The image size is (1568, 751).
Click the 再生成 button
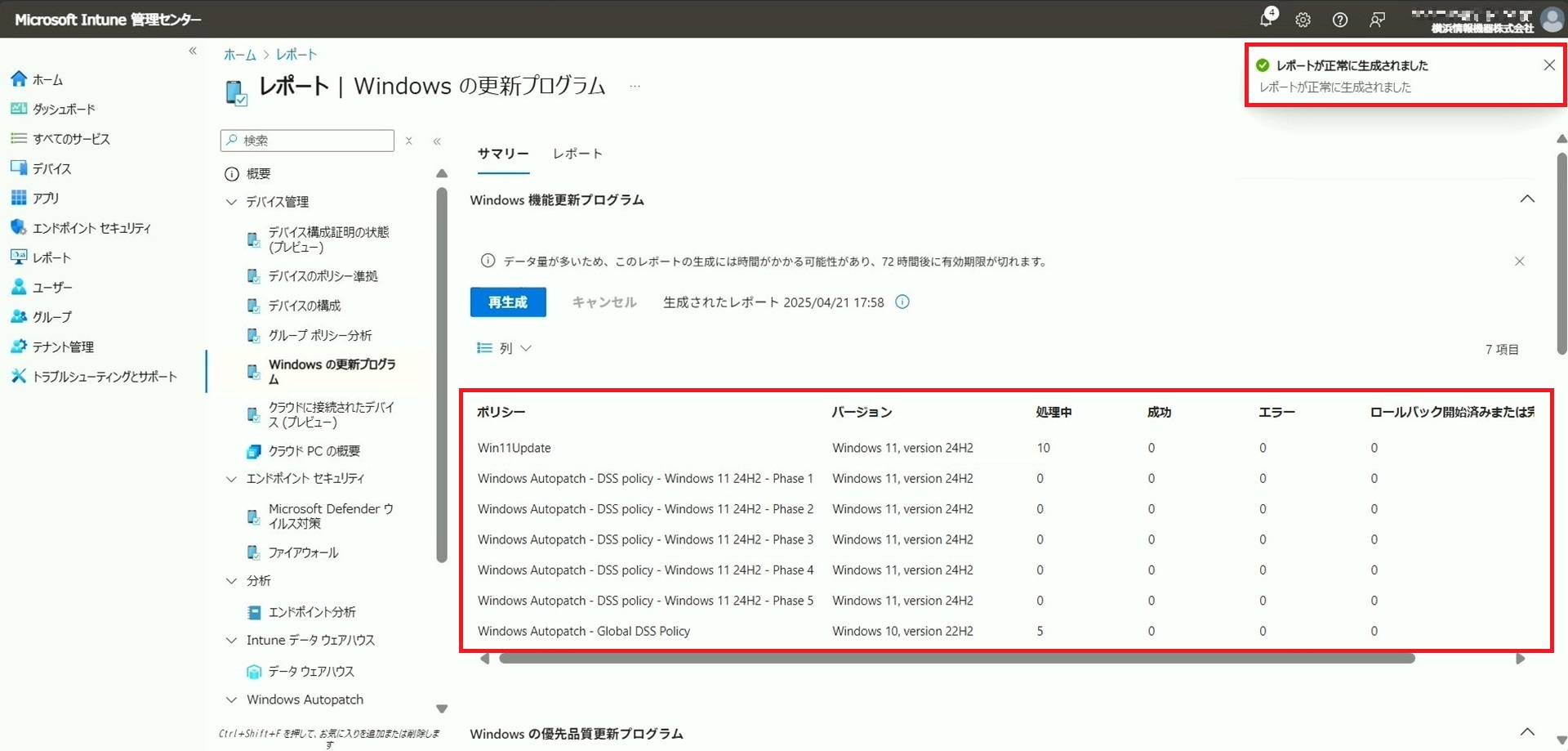coord(508,302)
